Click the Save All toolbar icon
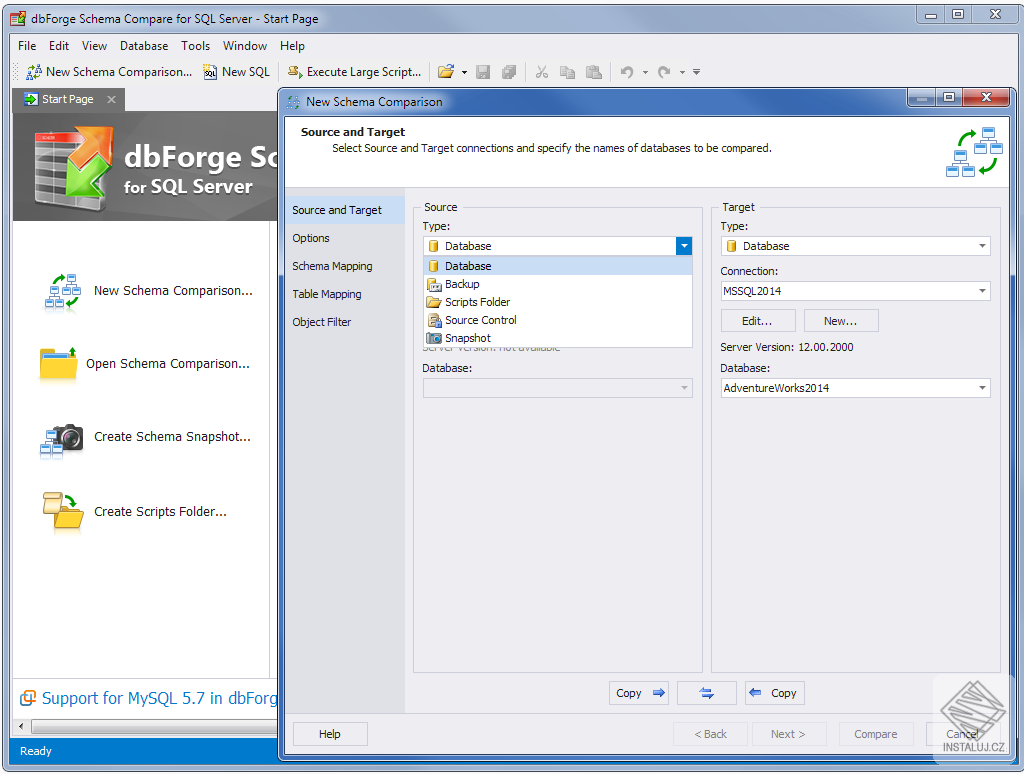 click(x=509, y=72)
